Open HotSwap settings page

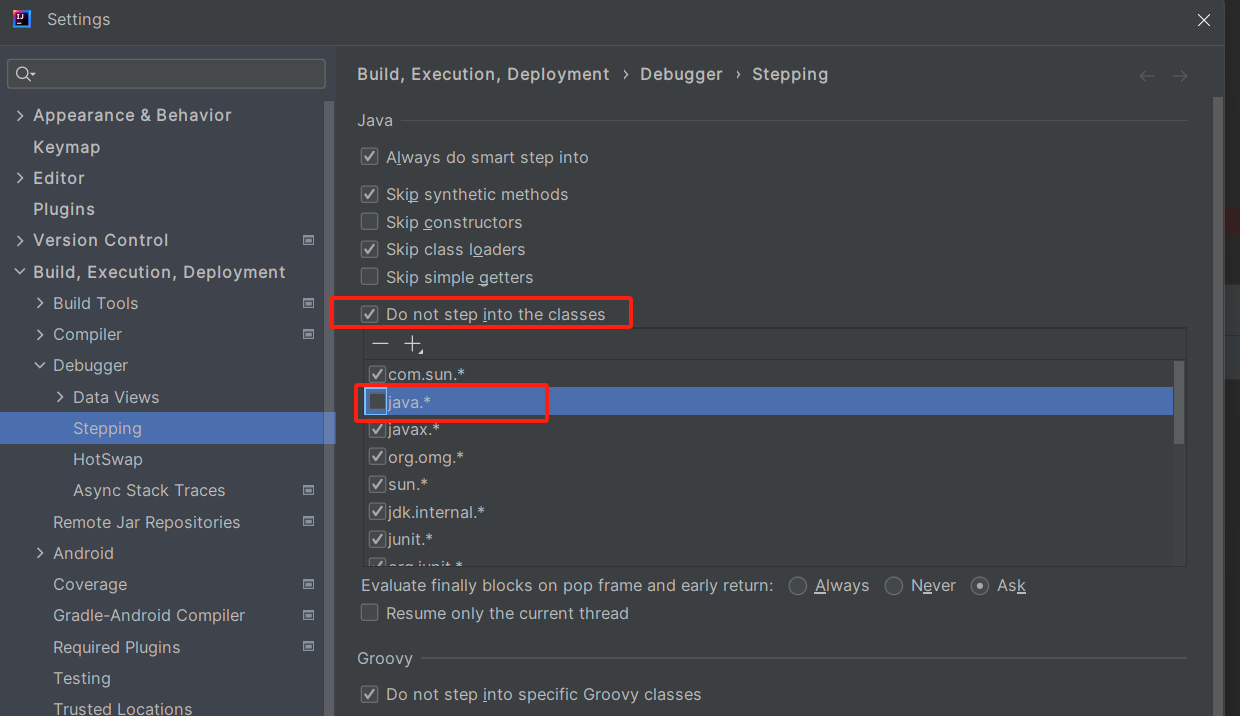(108, 459)
